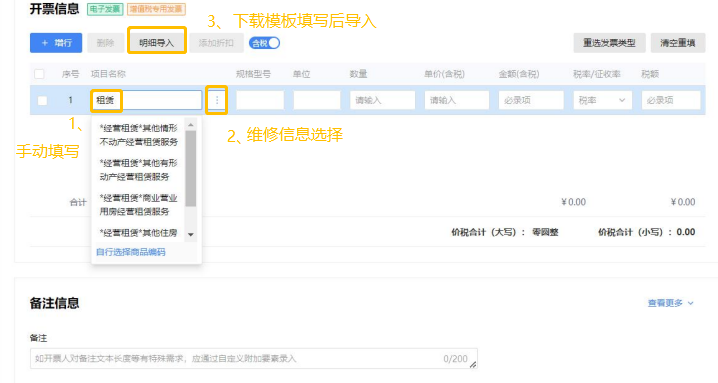
Task: Select 商业营业用房经营租赁服务 option
Action: (x=139, y=205)
